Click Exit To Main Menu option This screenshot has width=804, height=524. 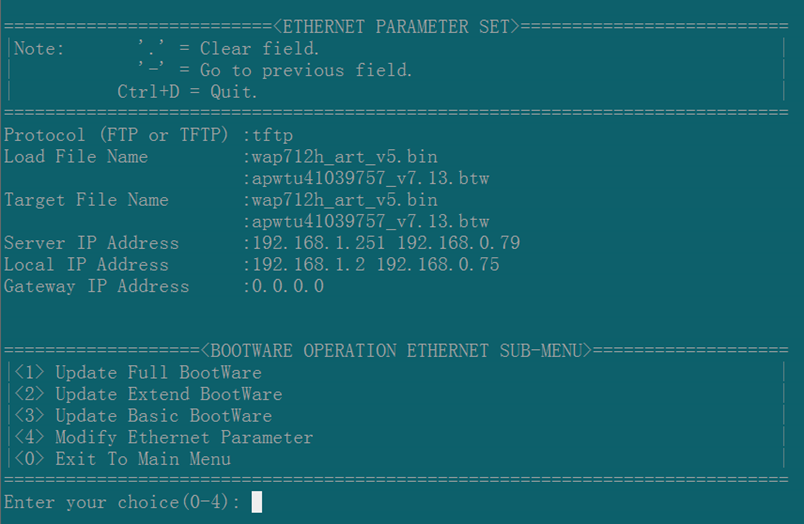[123, 458]
